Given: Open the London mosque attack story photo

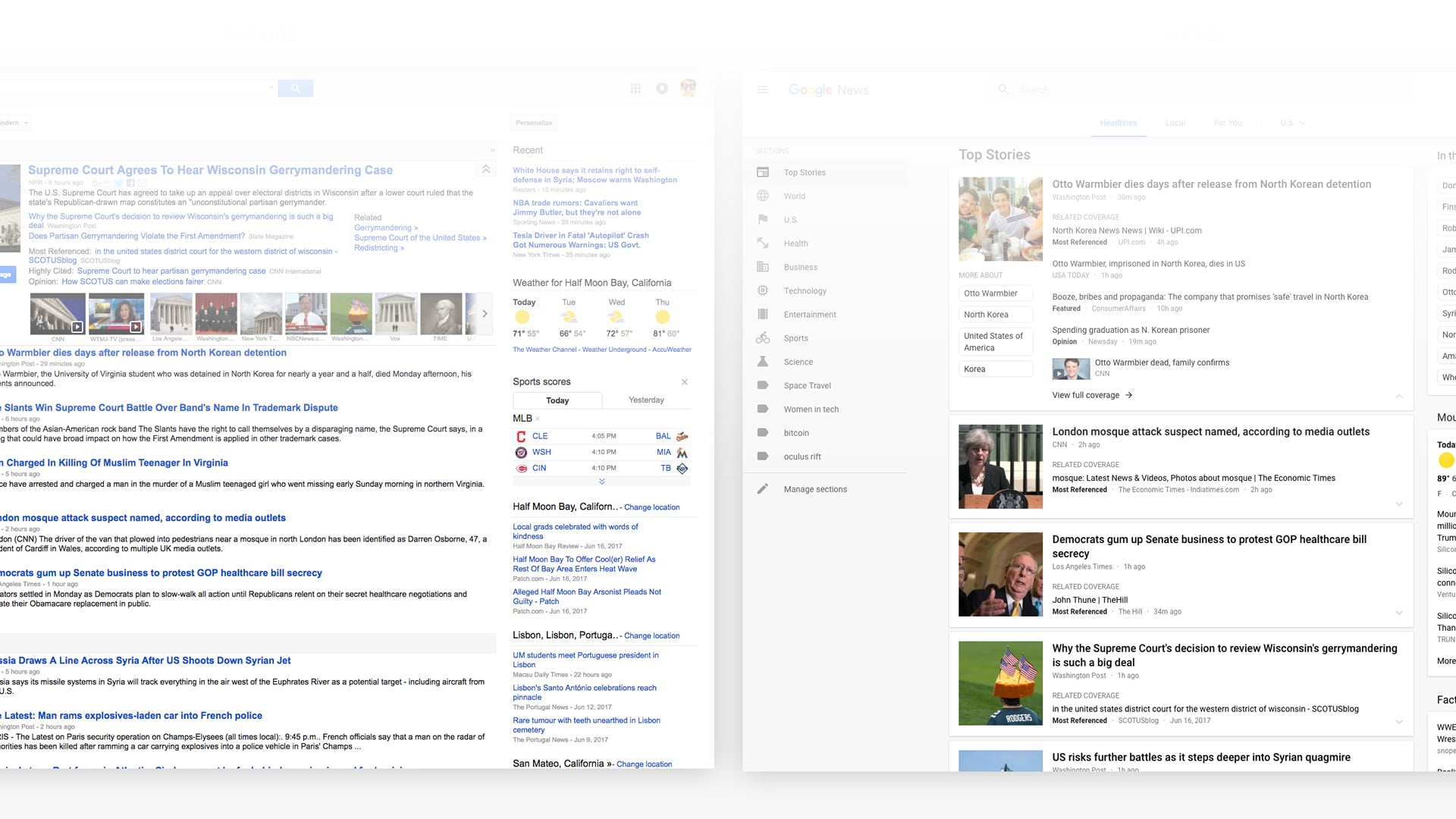Looking at the screenshot, I should coord(1000,466).
